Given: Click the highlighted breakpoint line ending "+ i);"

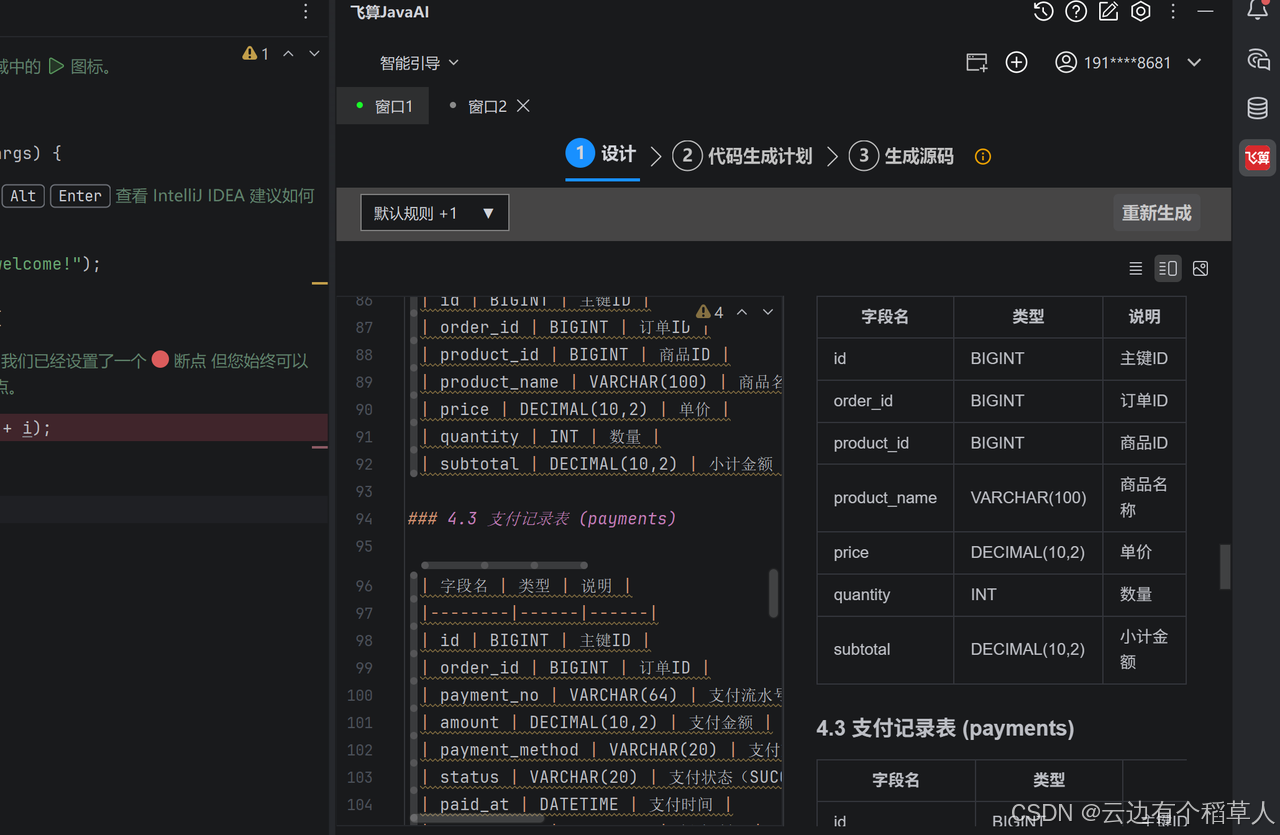Looking at the screenshot, I should pyautogui.click(x=164, y=428).
